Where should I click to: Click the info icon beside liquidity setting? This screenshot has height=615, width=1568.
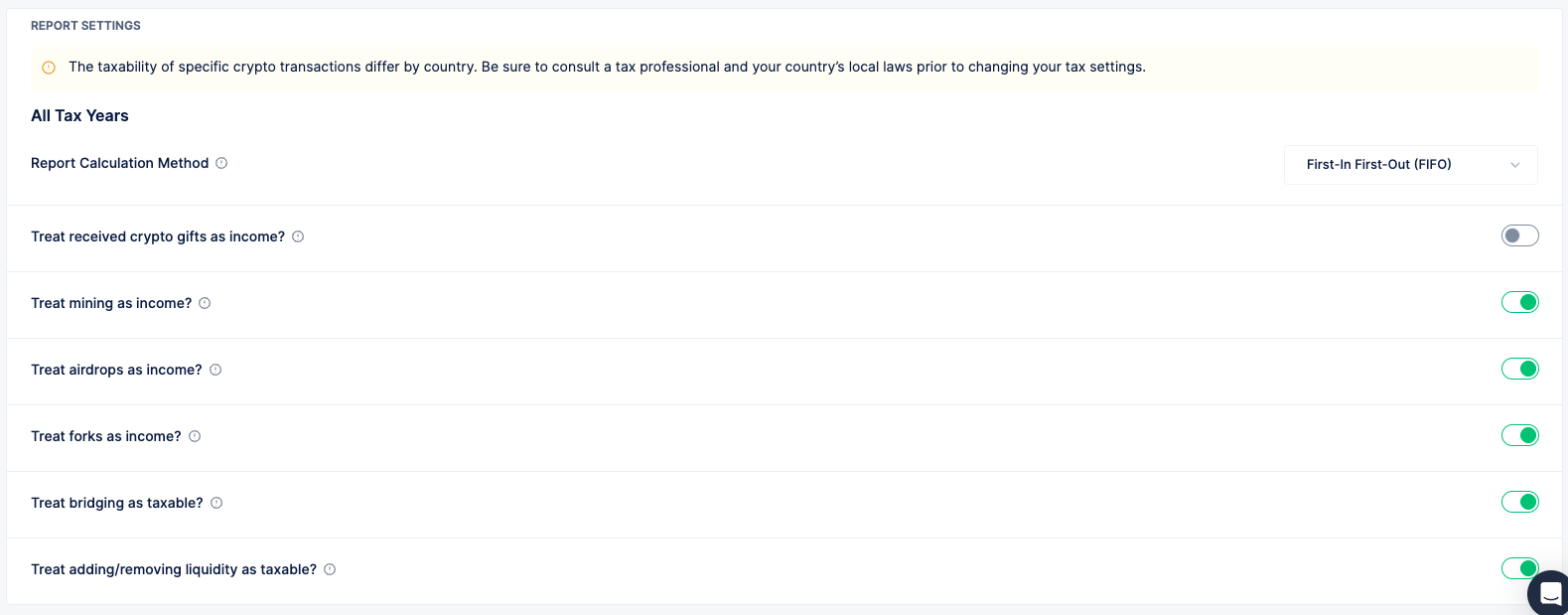[329, 569]
